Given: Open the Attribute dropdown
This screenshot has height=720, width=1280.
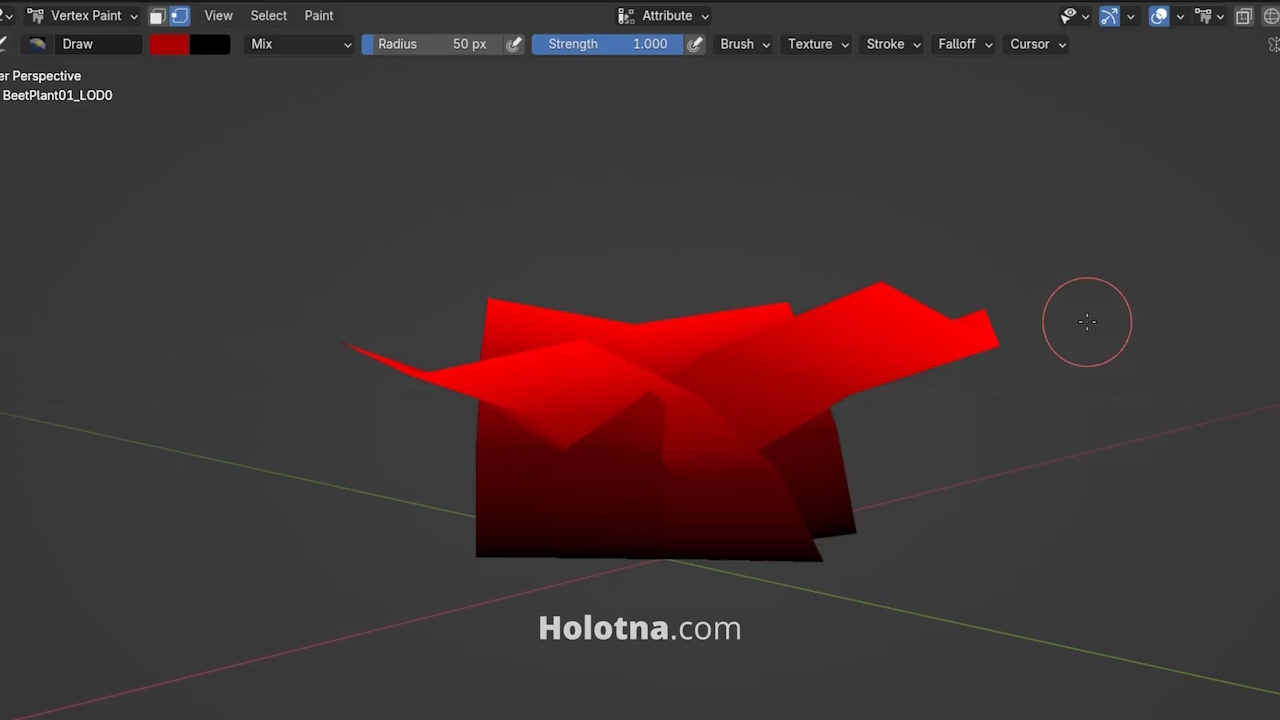Looking at the screenshot, I should click(664, 16).
